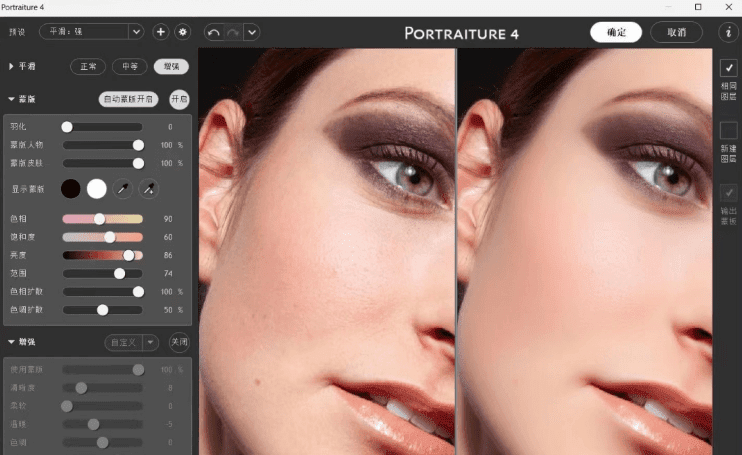
Task: Expand the 平滑 (smoothing) section
Action: coord(11,67)
